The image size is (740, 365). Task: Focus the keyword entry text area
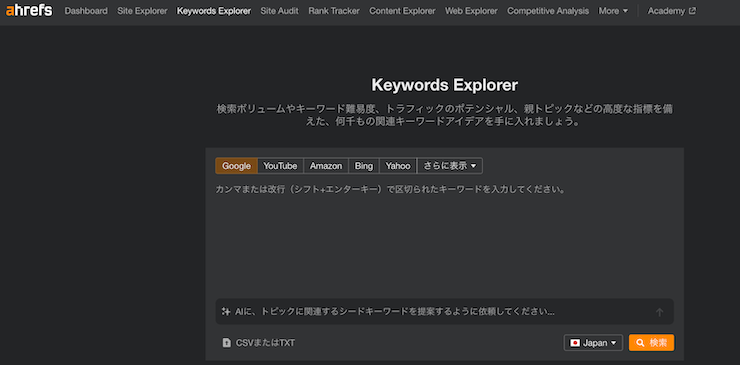(445, 236)
